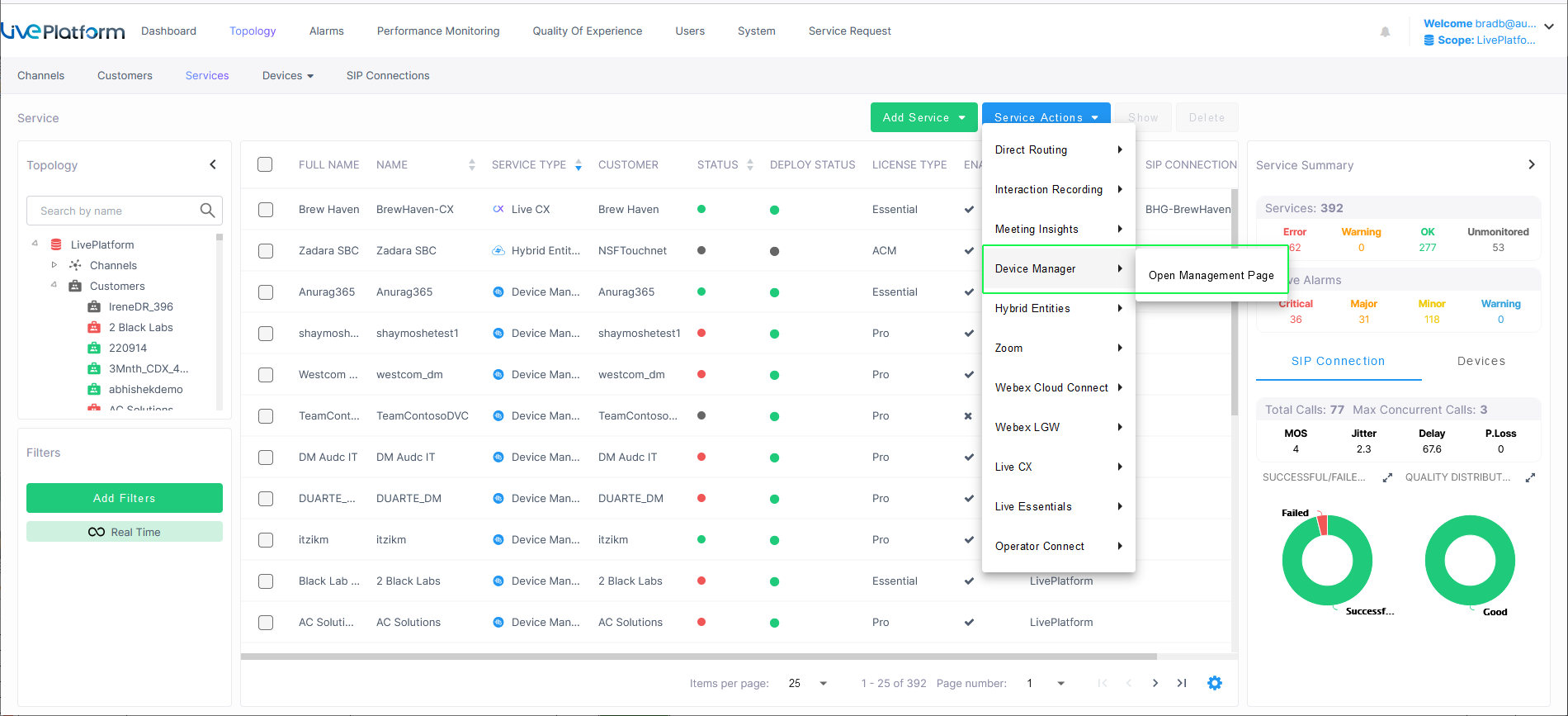Viewport: 1568px width, 716px height.
Task: Open the Dashboard navigation link
Action: point(168,31)
